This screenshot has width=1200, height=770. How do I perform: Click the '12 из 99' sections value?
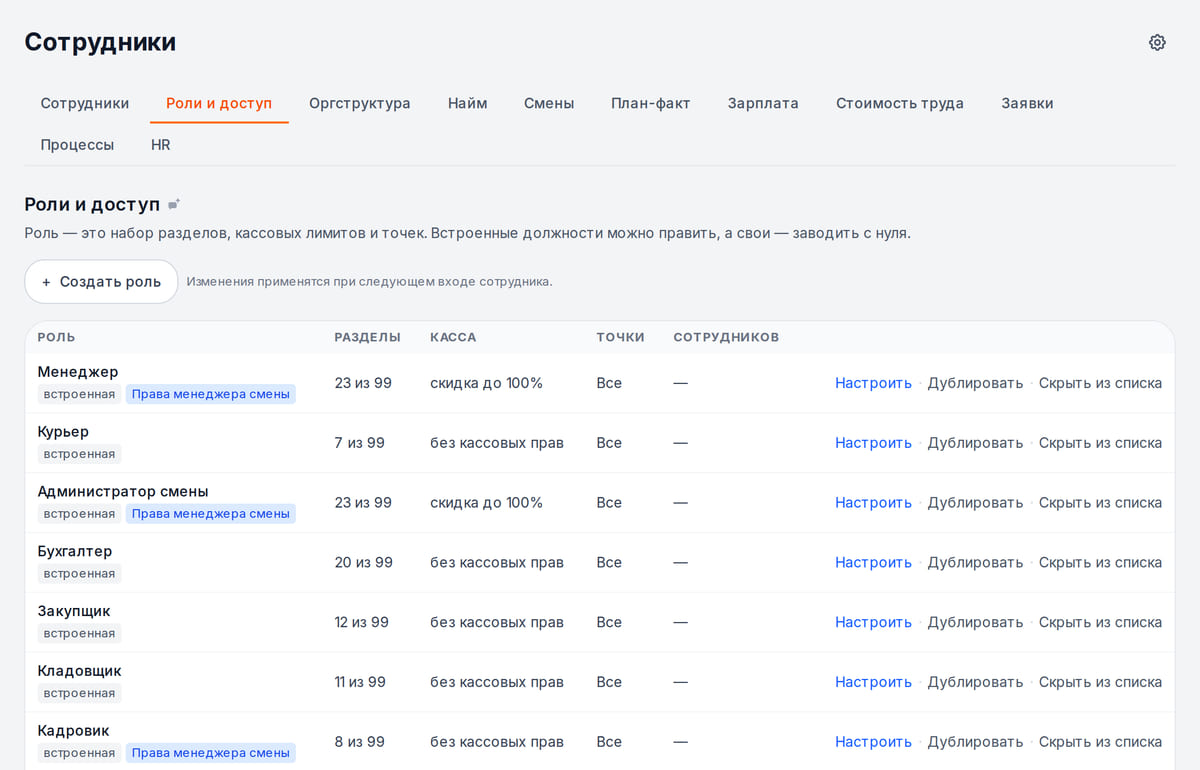pyautogui.click(x=361, y=622)
